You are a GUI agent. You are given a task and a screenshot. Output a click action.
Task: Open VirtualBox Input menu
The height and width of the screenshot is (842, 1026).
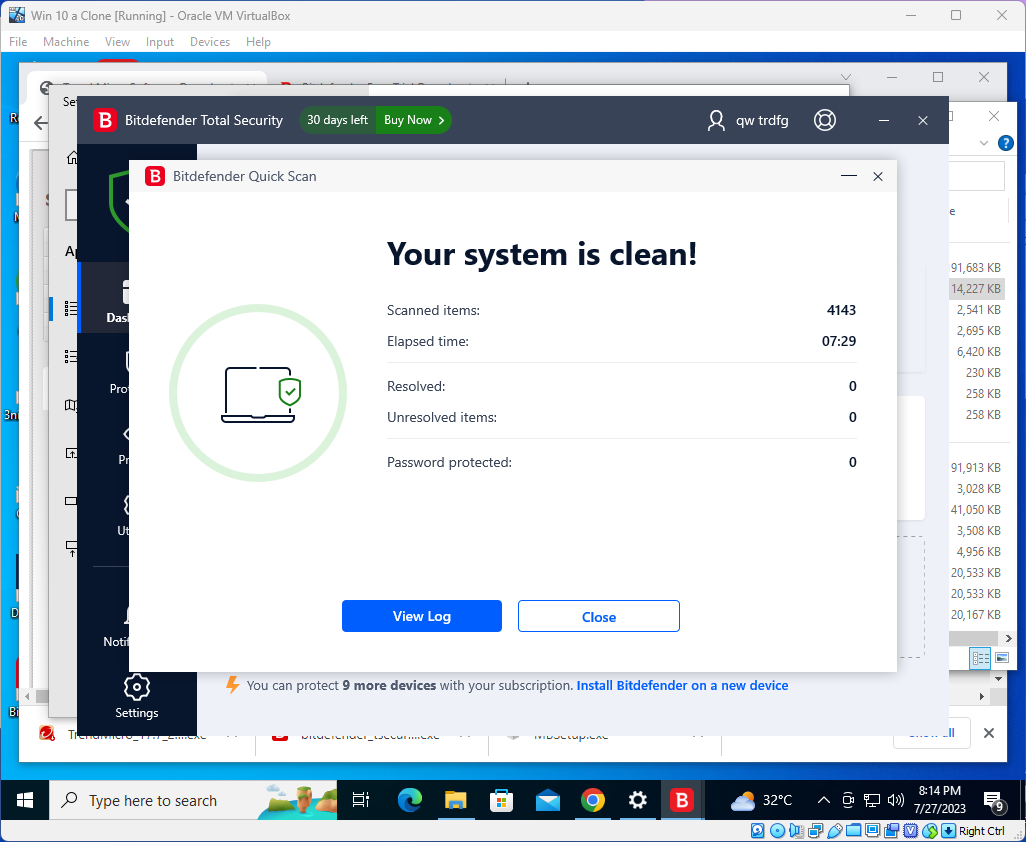(x=160, y=42)
